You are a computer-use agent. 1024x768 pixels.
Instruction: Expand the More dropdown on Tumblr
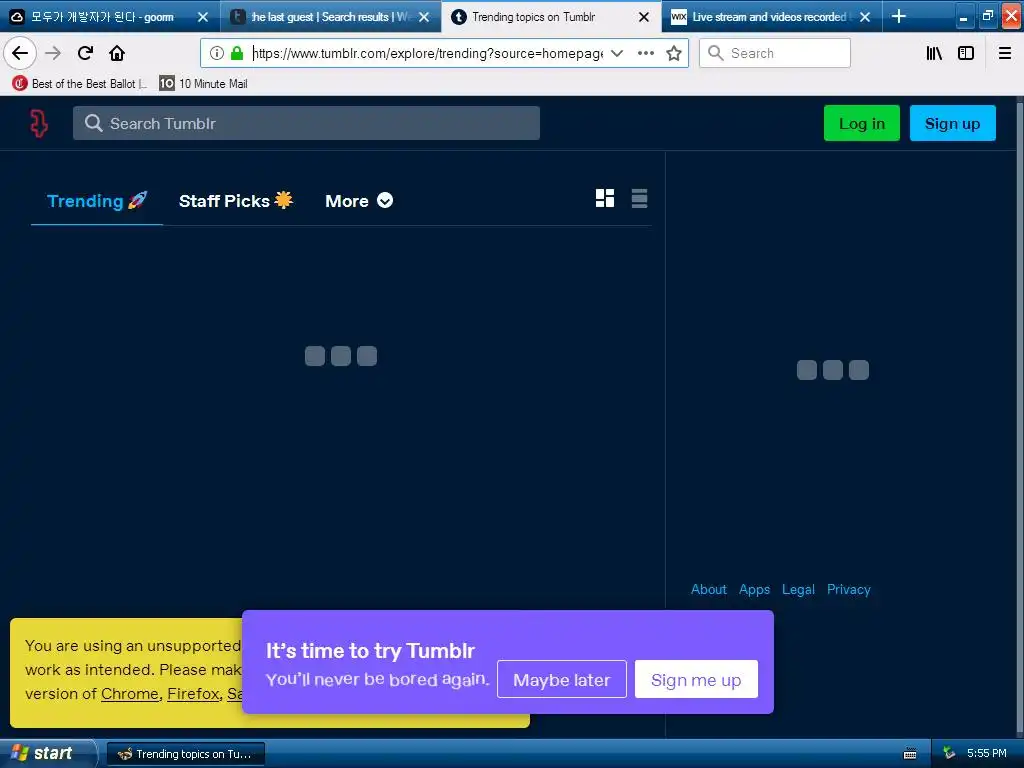click(x=359, y=200)
